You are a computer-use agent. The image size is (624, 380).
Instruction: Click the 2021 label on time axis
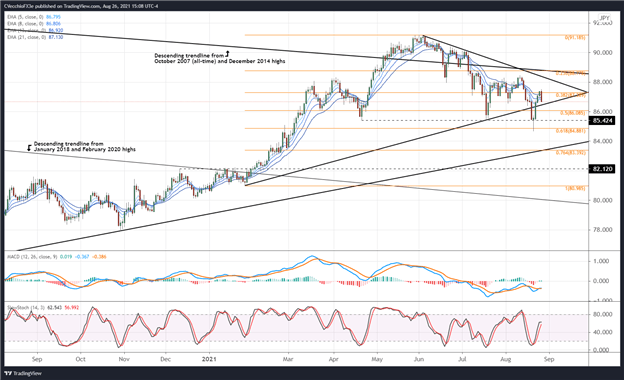pos(209,359)
